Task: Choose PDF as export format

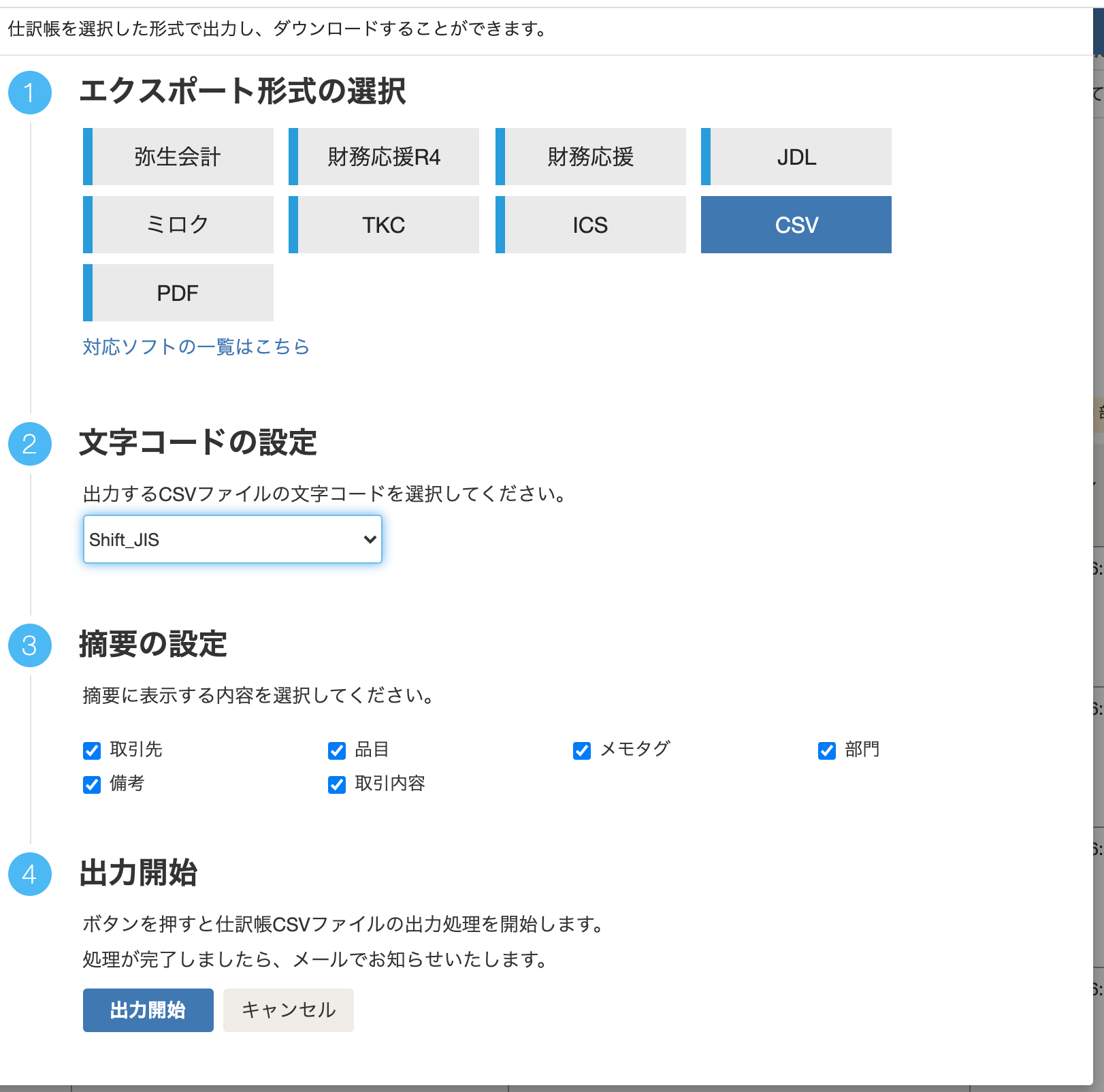Action: 178,293
